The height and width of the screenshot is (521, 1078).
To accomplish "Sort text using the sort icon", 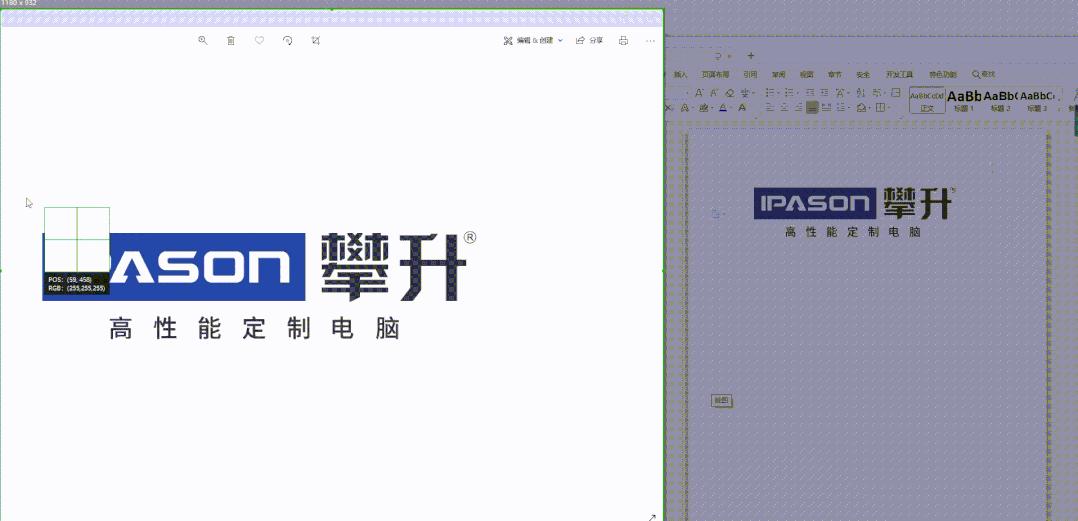I will pyautogui.click(x=861, y=93).
